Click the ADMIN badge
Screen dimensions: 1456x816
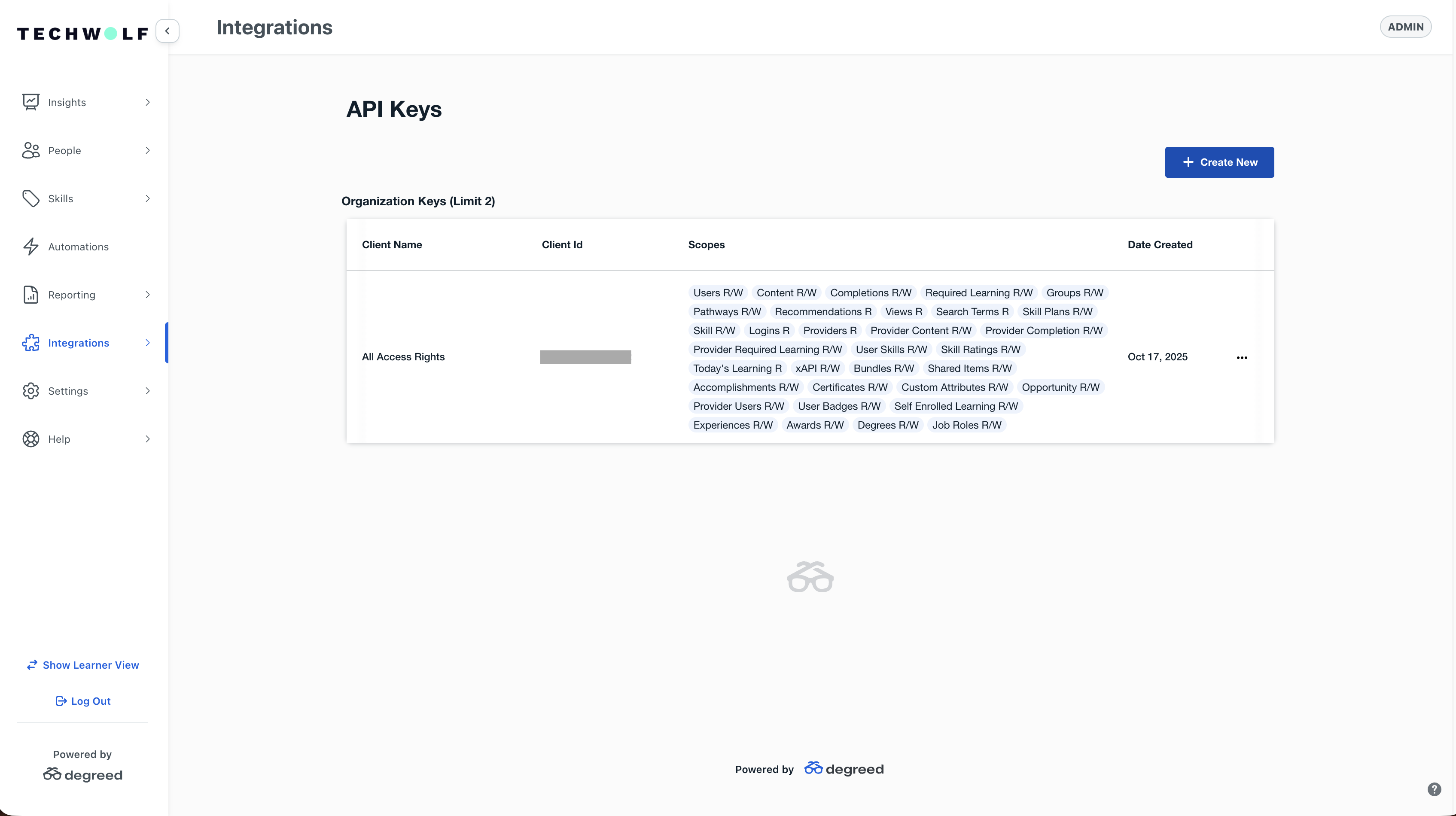click(x=1405, y=27)
